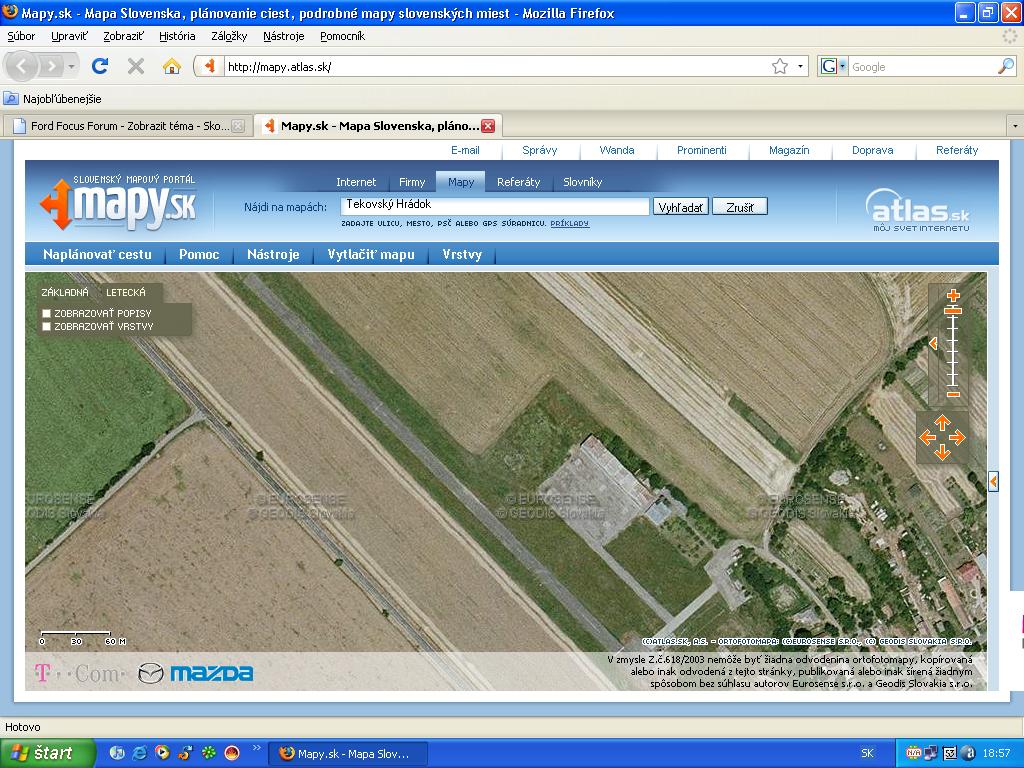The width and height of the screenshot is (1024, 768).
Task: Go to the Firefox home page
Action: coord(172,66)
